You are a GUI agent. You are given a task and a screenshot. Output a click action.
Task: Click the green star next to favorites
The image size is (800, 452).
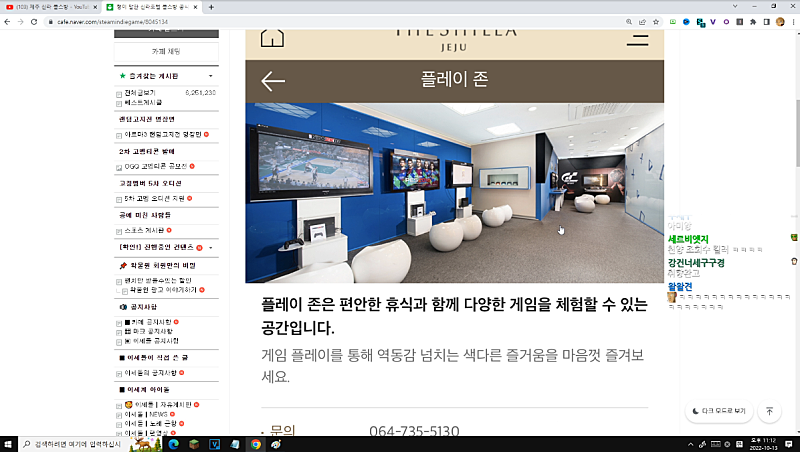pos(122,76)
